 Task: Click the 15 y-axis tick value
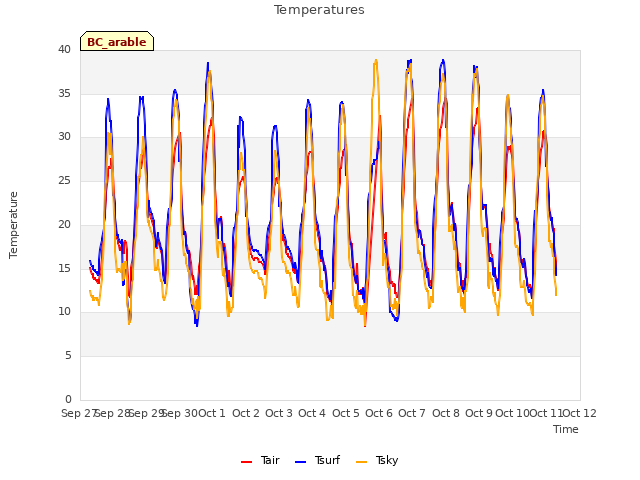point(64,268)
